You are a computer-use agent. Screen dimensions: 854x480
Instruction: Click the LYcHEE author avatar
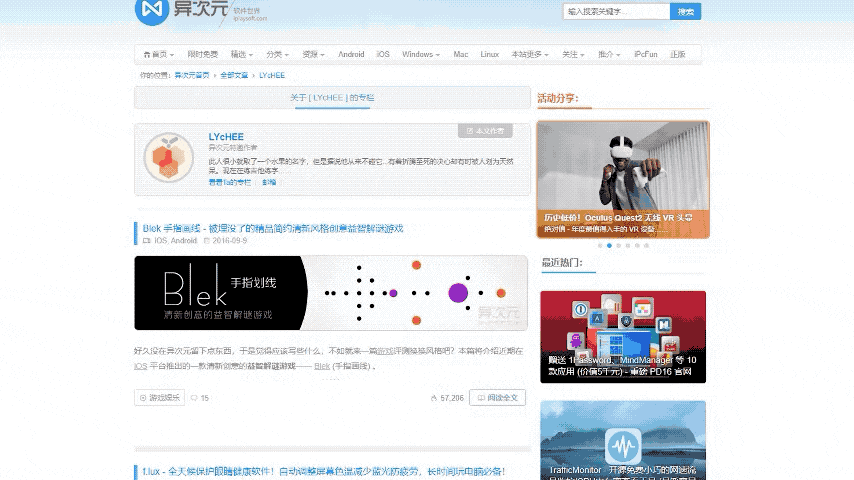point(168,158)
